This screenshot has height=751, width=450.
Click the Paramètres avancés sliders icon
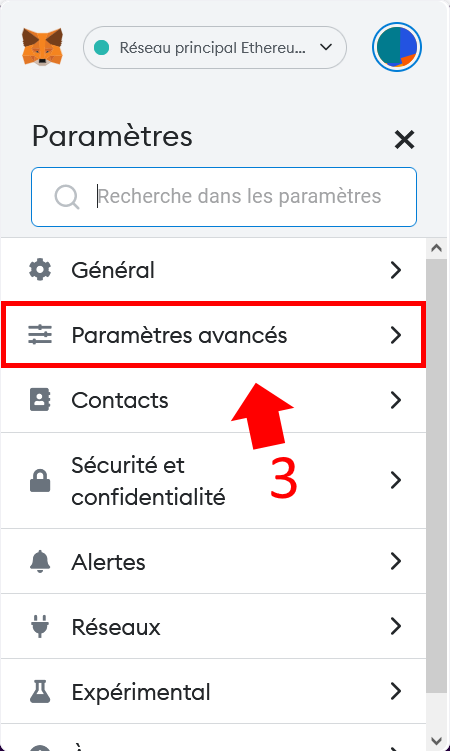click(40, 335)
